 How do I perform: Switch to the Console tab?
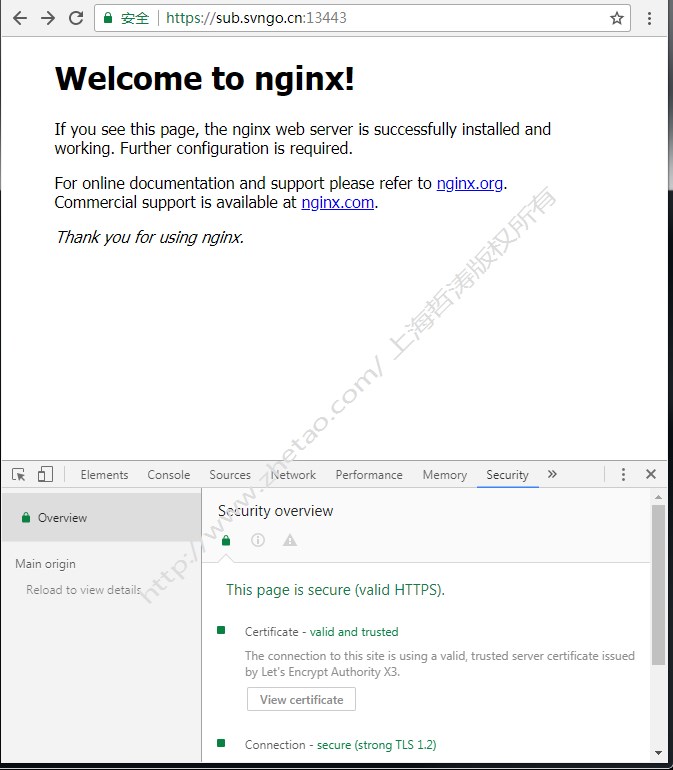pos(168,475)
